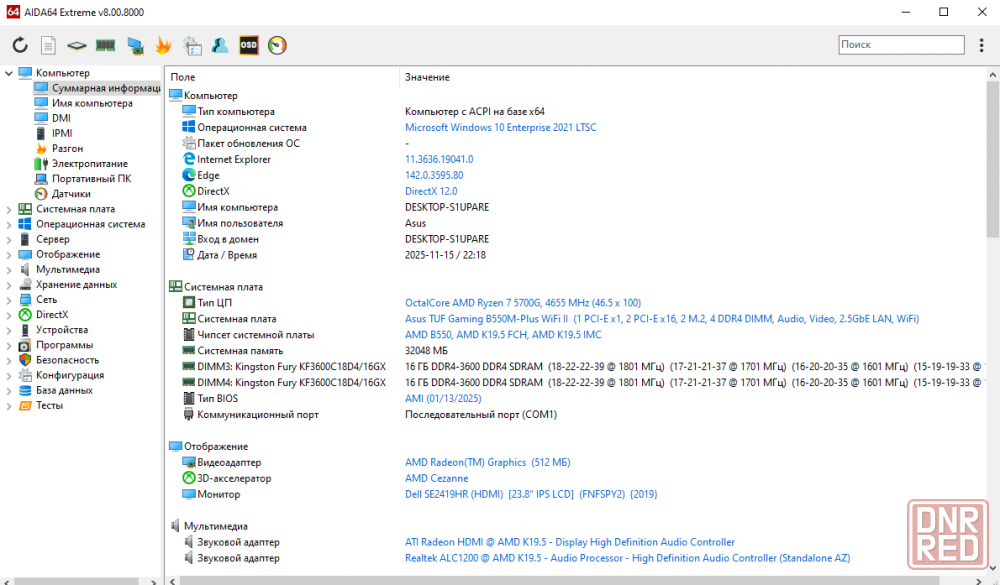1000x585 pixels.
Task: Expand the Системная плата tree node
Action: coord(9,209)
